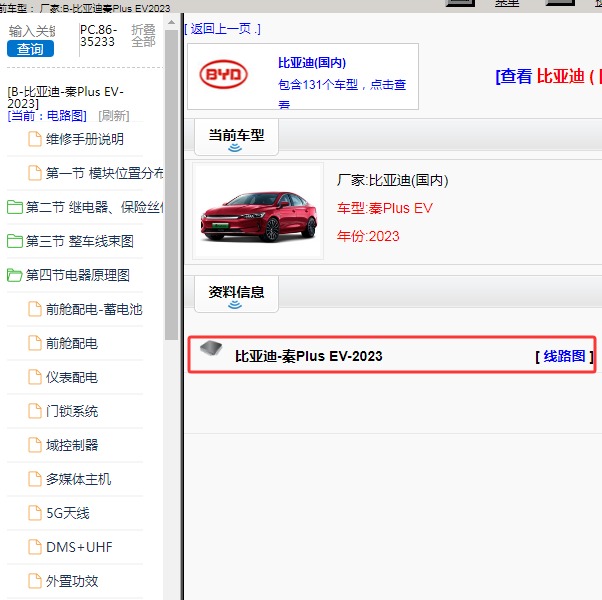Open 比亚迪-秦Plus EV-2023 entry

coord(309,356)
